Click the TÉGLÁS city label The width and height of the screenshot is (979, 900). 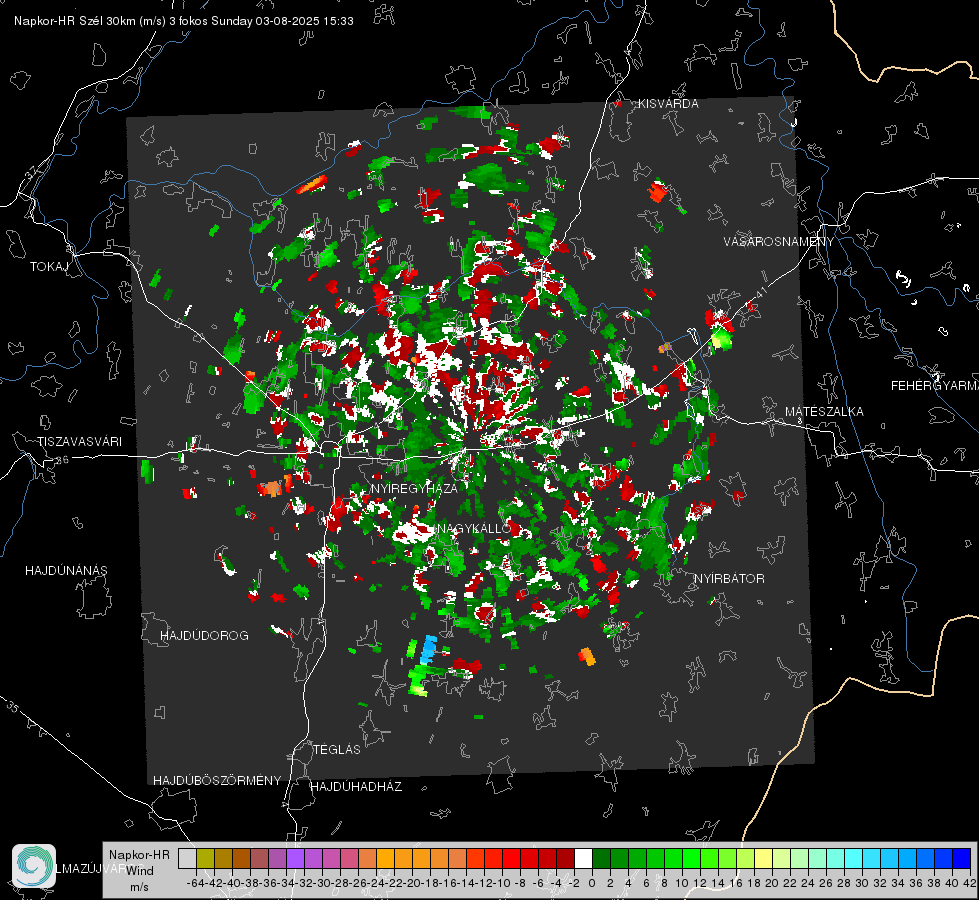point(337,750)
